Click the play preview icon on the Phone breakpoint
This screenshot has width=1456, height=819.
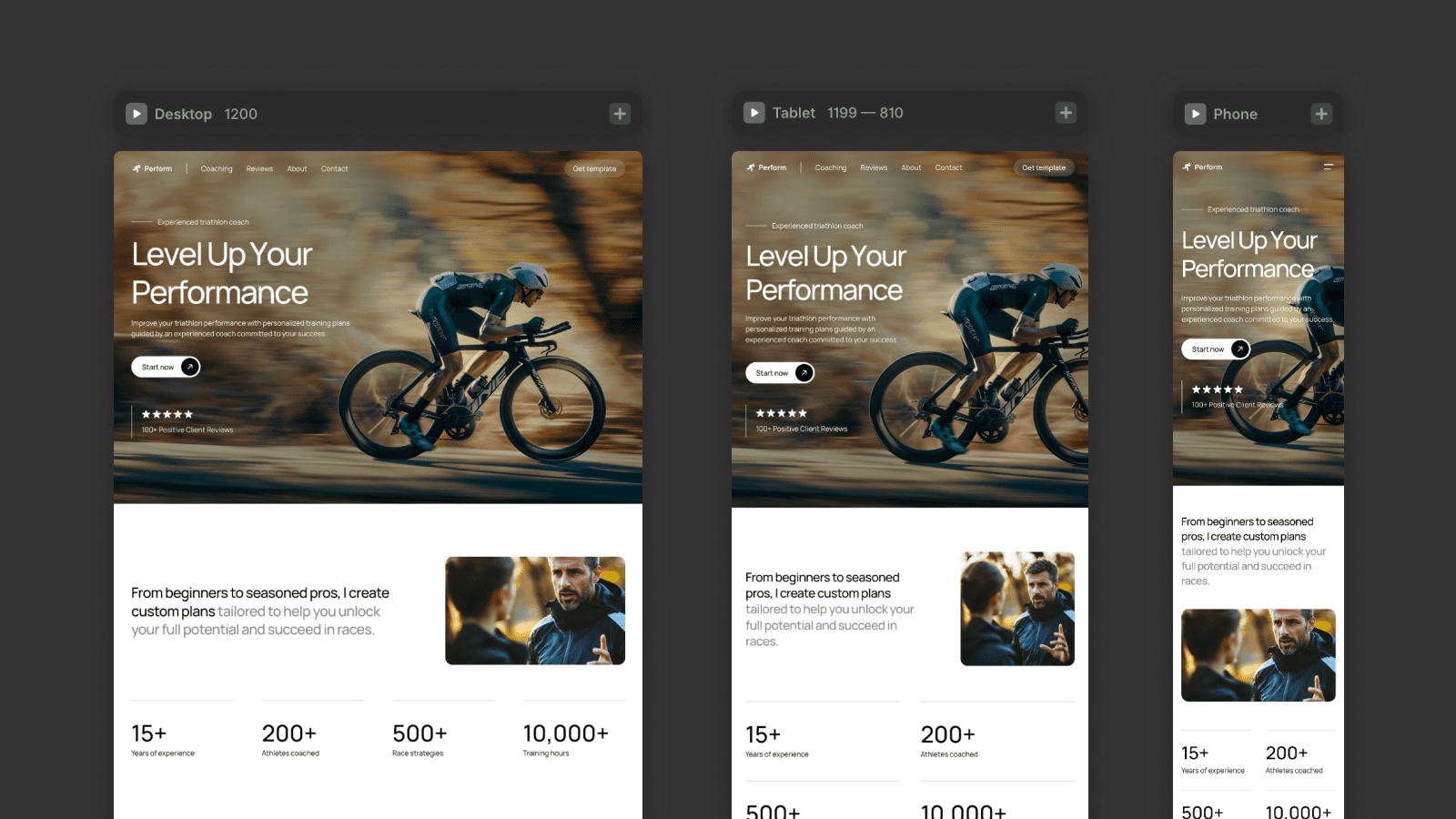tap(1195, 113)
